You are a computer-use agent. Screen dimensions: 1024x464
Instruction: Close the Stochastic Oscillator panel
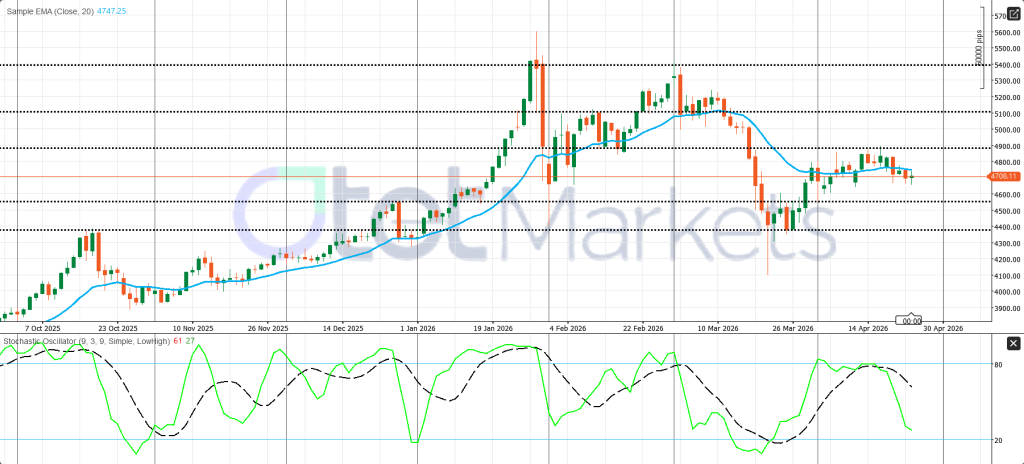(x=1013, y=344)
